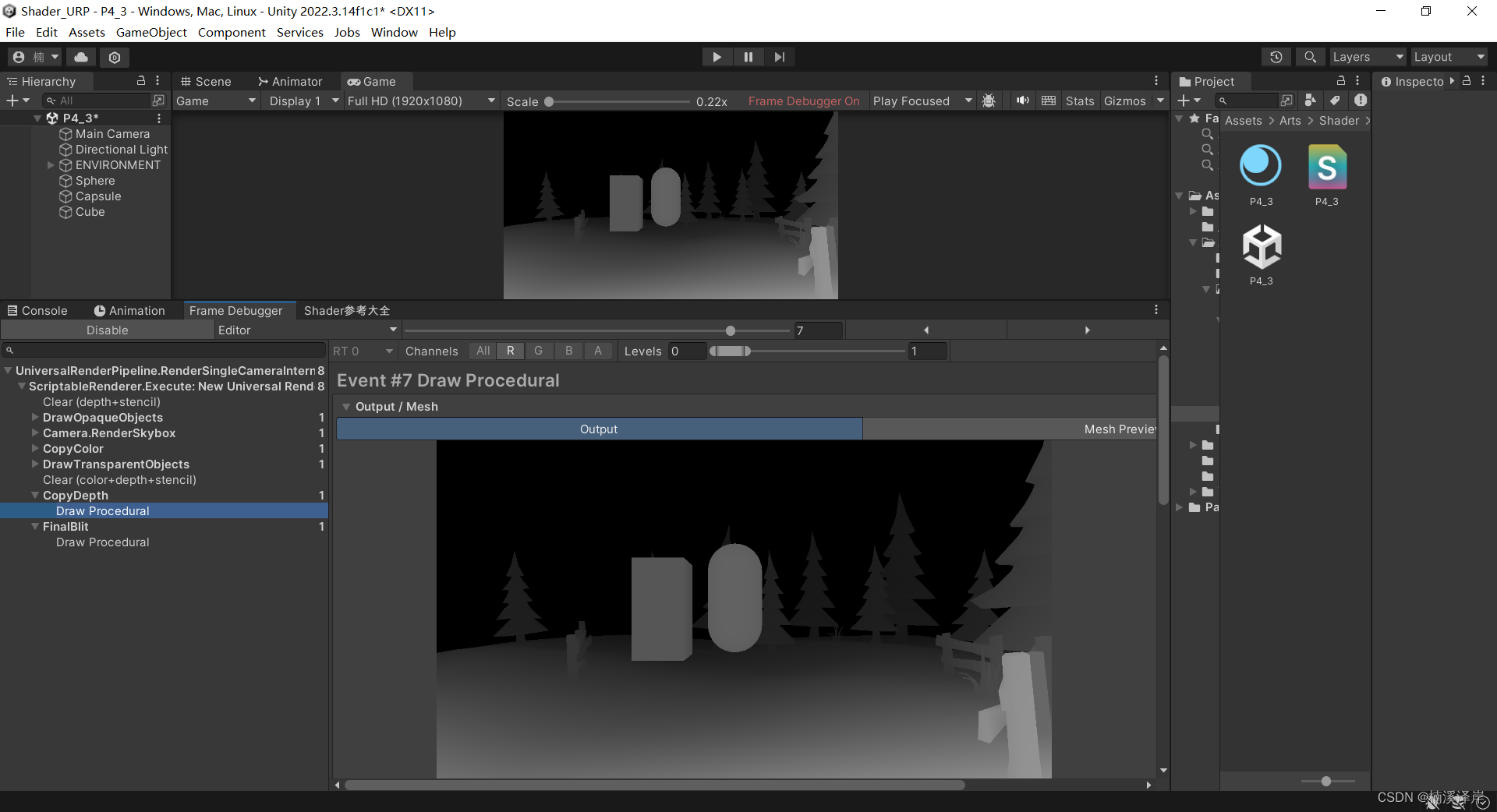Click Disable in the Frame Debugger

point(108,330)
